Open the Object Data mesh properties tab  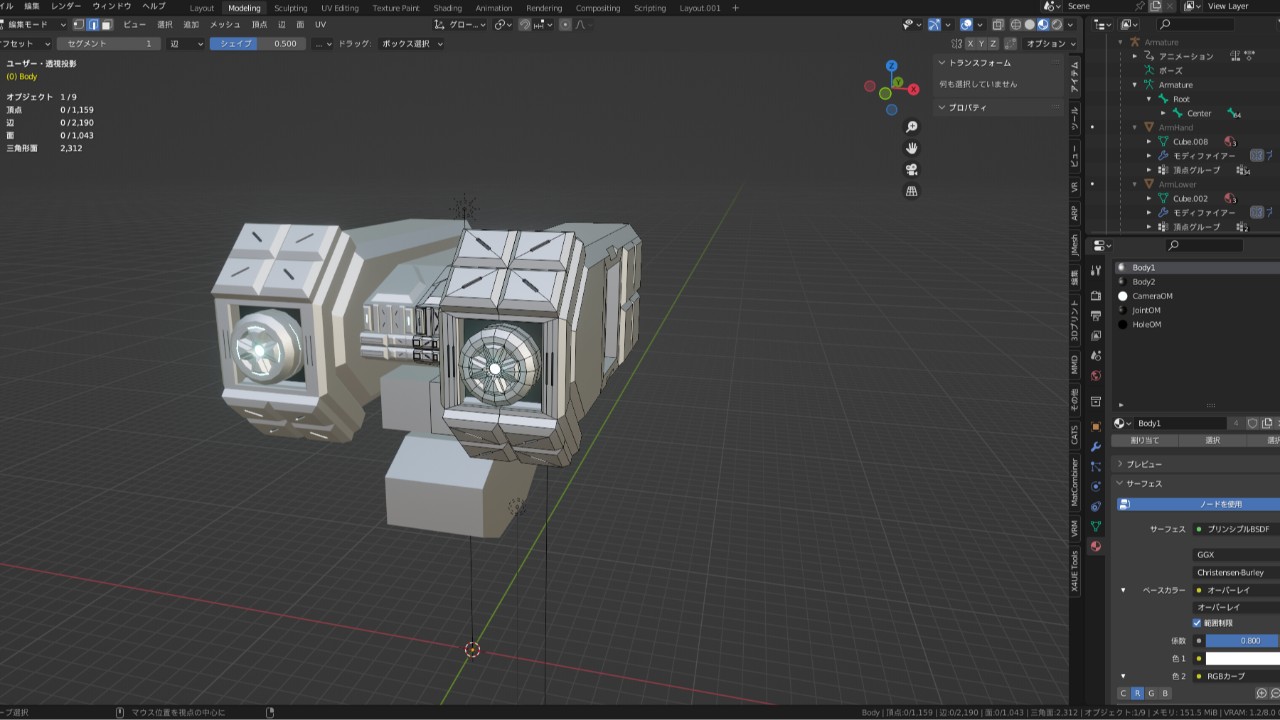[x=1096, y=526]
